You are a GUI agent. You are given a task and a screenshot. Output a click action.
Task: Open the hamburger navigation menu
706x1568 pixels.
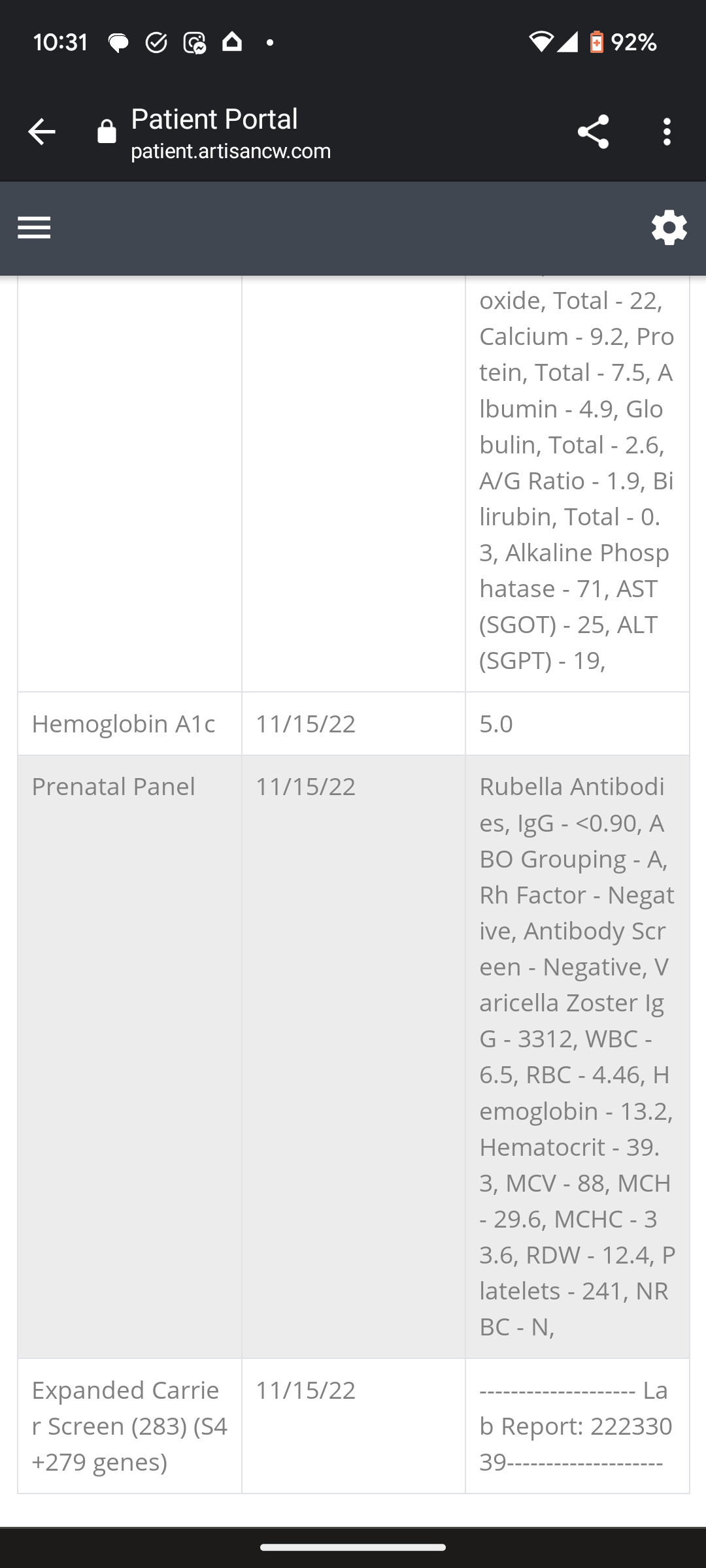(34, 228)
